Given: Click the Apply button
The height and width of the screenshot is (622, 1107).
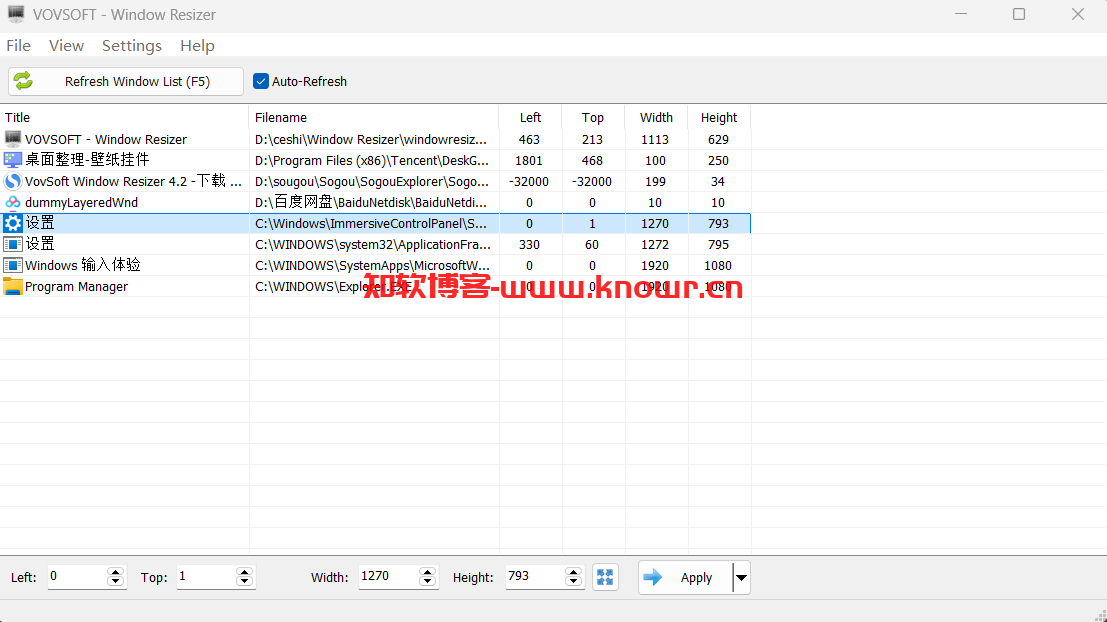Looking at the screenshot, I should coord(686,578).
